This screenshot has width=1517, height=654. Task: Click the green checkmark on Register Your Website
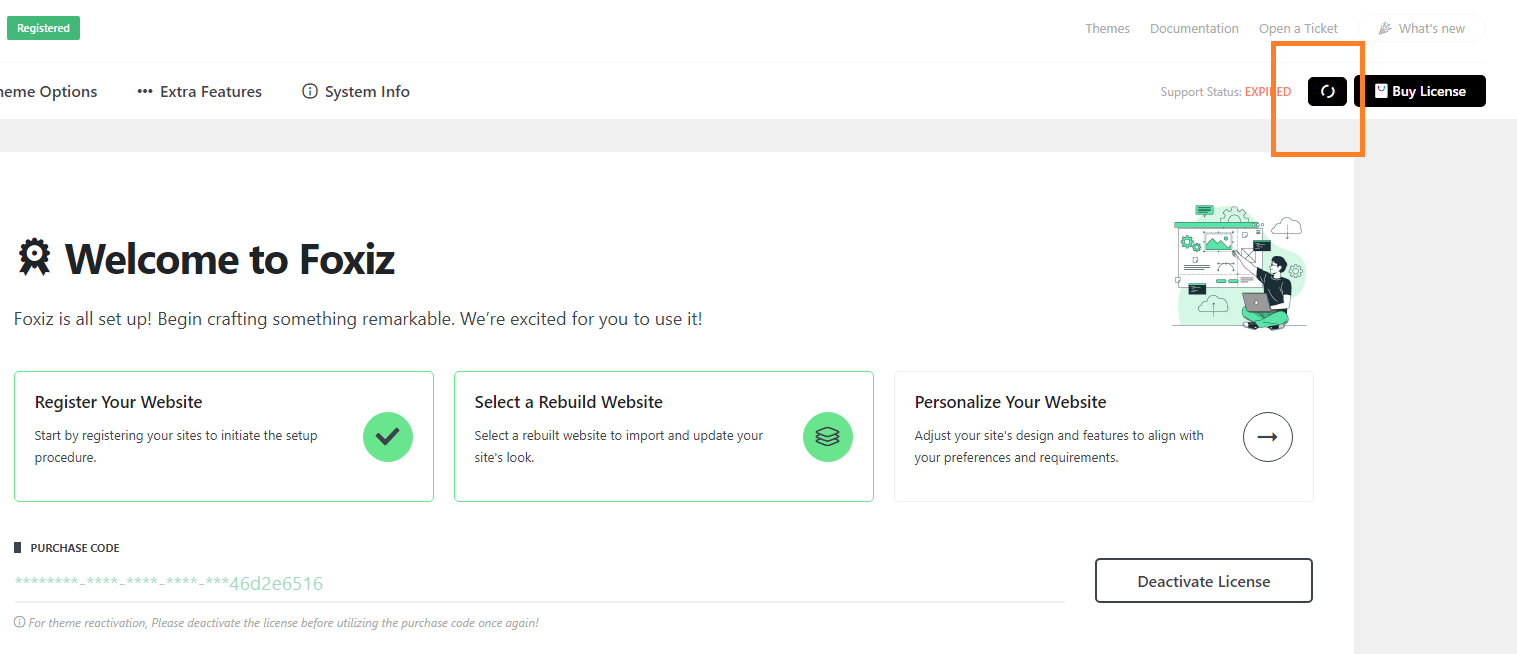(x=388, y=437)
